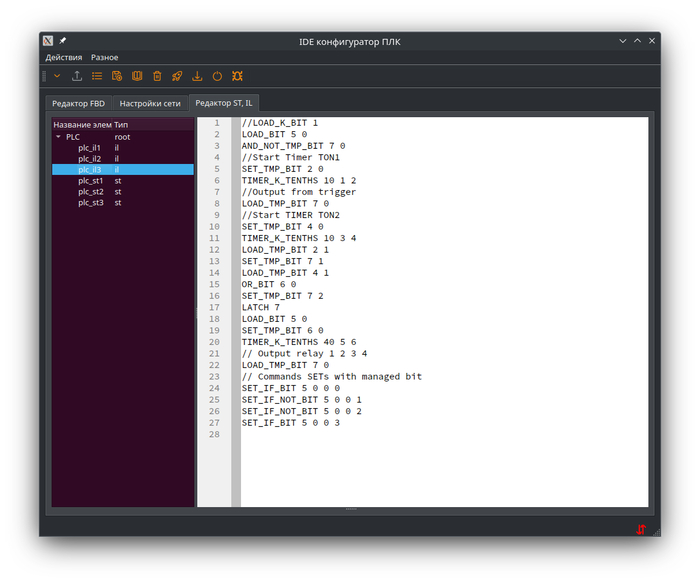Click the save-with-gear toolbar icon
This screenshot has height=583, width=700.
(x=117, y=76)
